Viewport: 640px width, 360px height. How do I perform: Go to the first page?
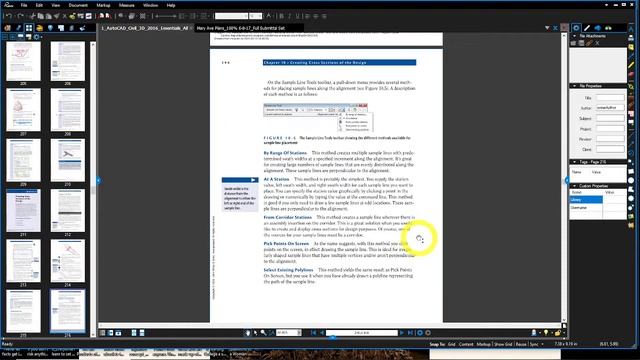[x=313, y=333]
